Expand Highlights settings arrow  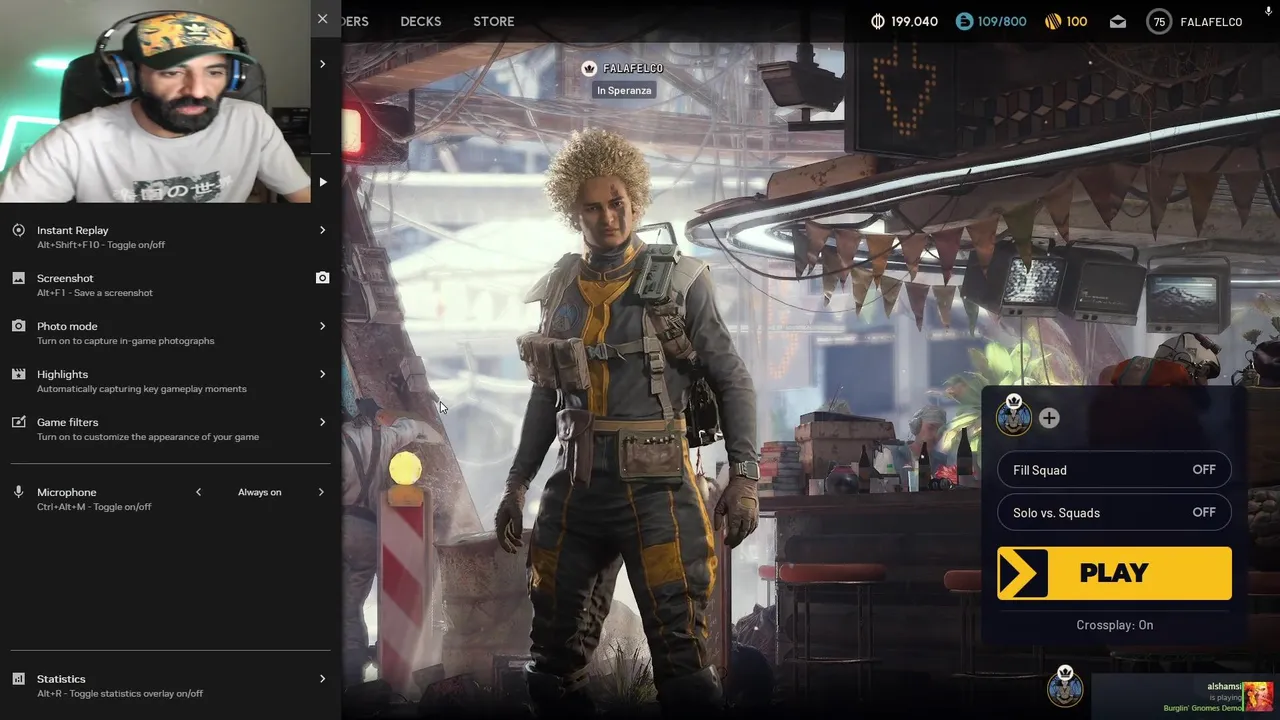point(322,374)
